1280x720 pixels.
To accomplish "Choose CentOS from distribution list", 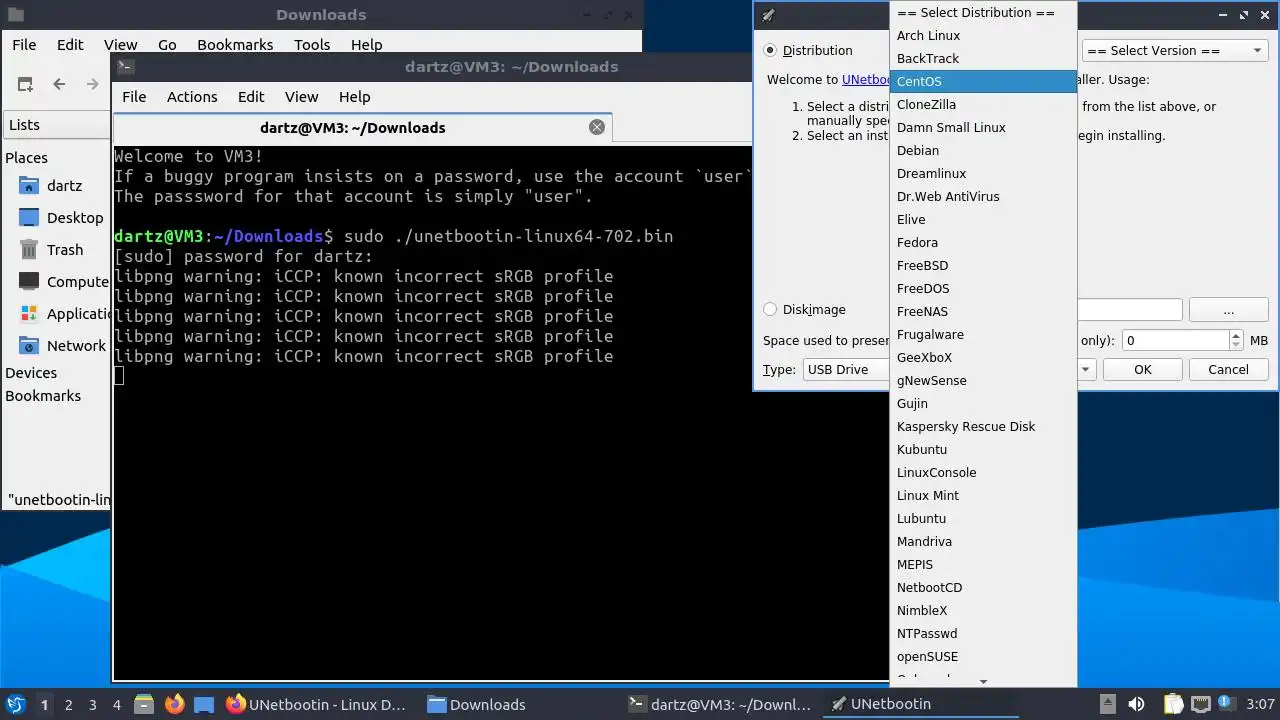I will 983,82.
